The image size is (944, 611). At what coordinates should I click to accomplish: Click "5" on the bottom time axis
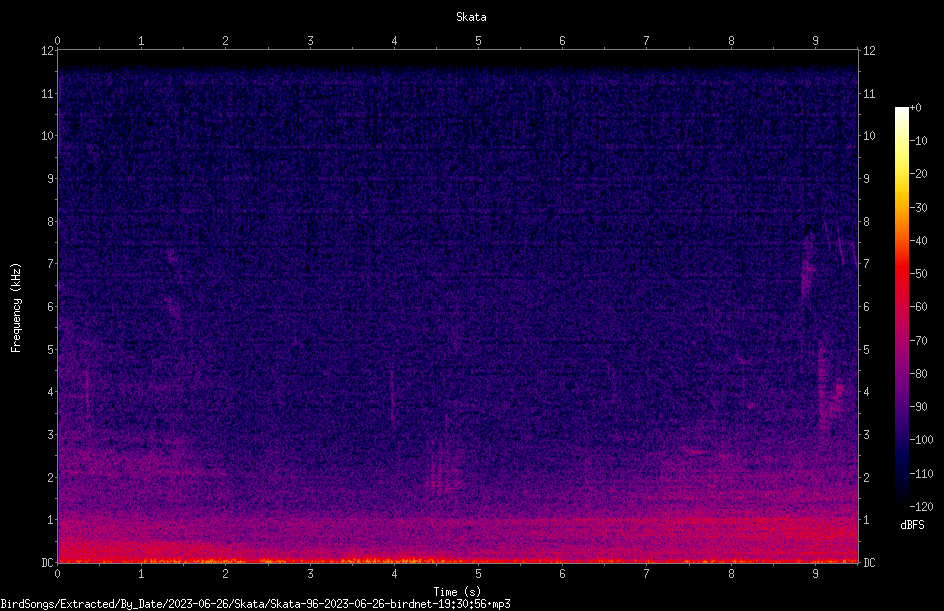point(478,574)
